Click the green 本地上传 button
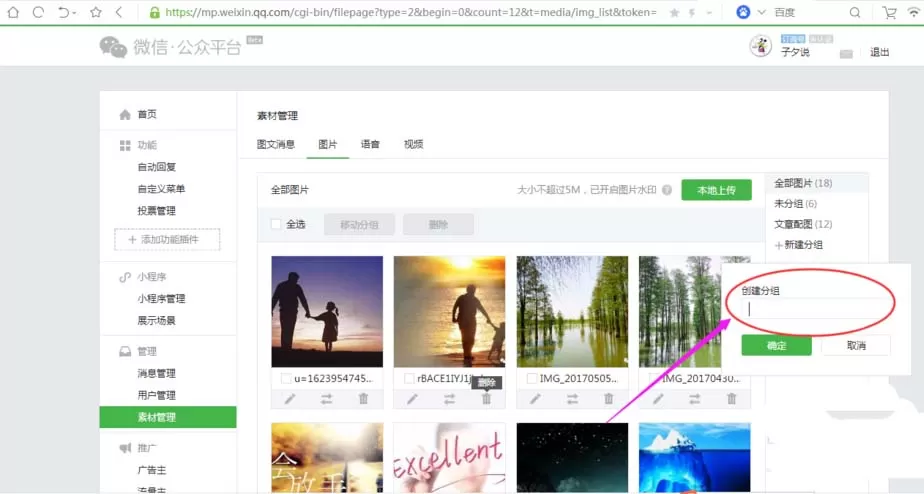 [716, 190]
